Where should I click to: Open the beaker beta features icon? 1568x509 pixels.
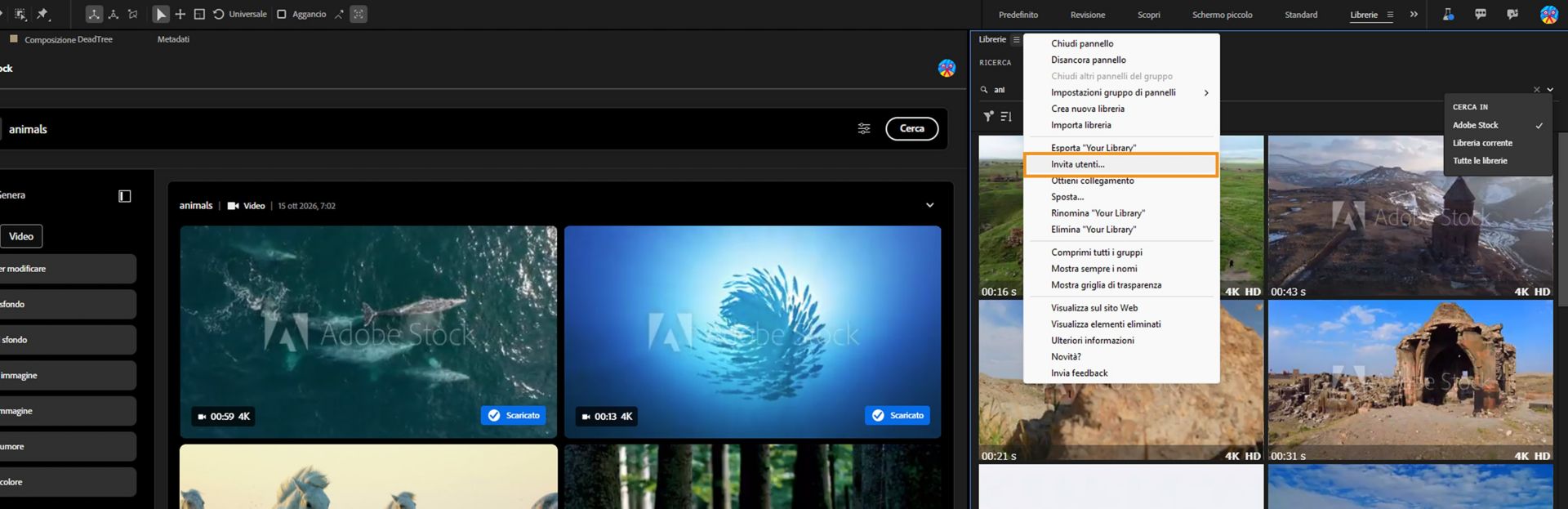click(1448, 14)
